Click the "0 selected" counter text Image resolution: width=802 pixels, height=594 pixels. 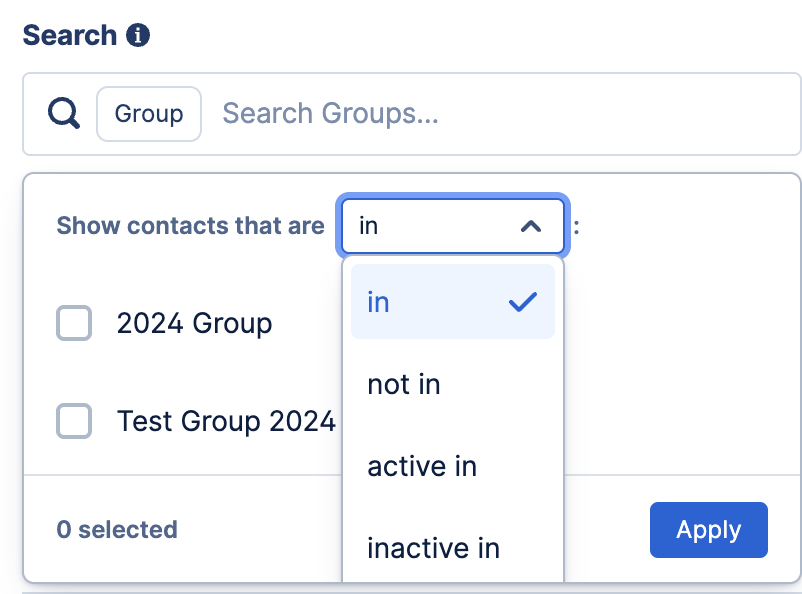[117, 530]
